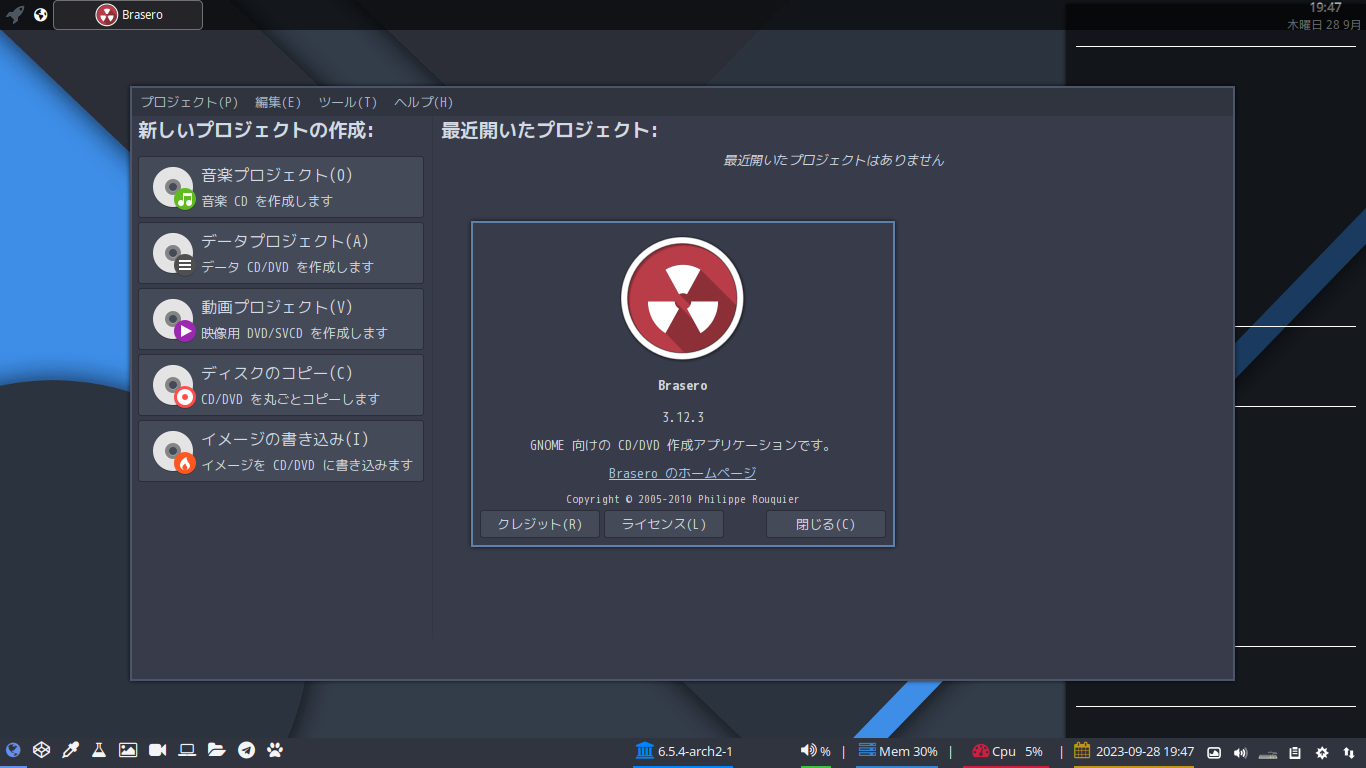Click the globe icon in top panel
1366x768 pixels.
click(41, 15)
